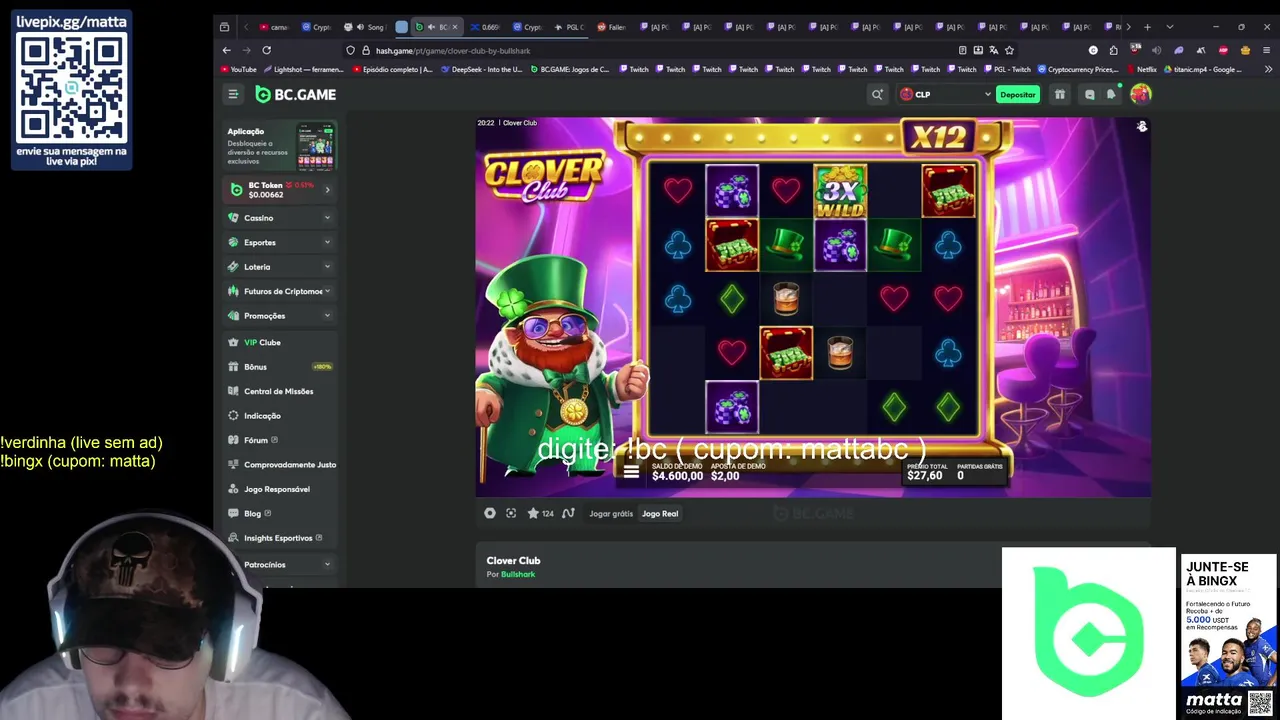Open the gift rewards icon in header
The width and height of the screenshot is (1280, 720).
pos(1060,94)
